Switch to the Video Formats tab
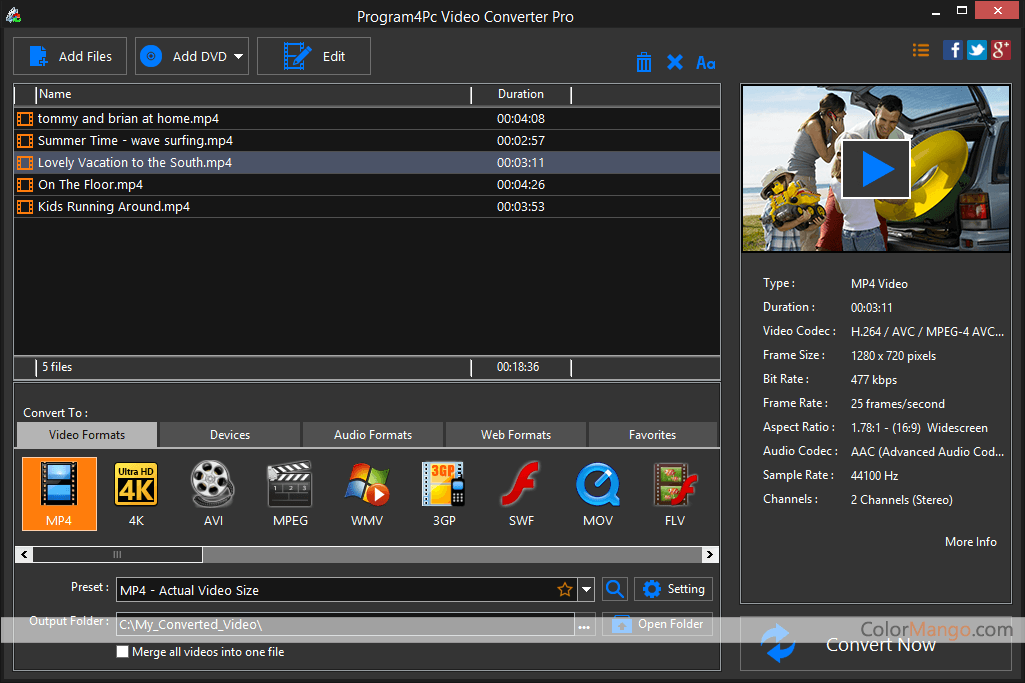This screenshot has width=1025, height=683. tap(87, 435)
